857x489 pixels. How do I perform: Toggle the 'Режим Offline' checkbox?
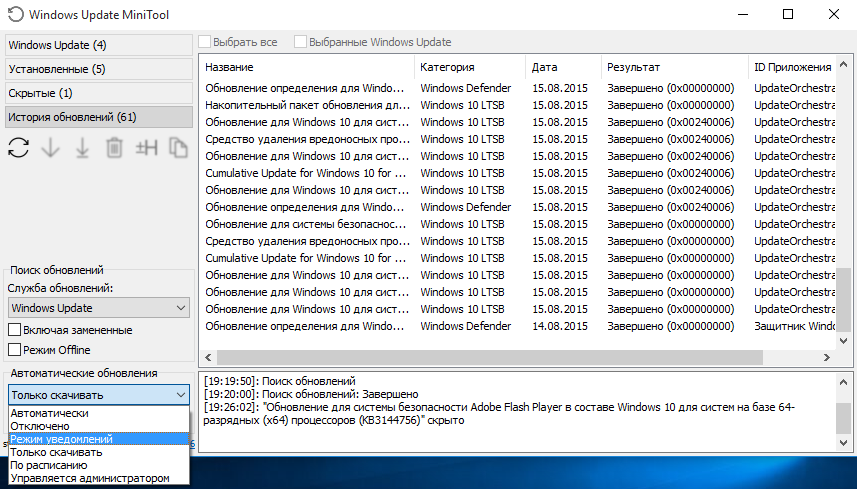pyautogui.click(x=15, y=350)
